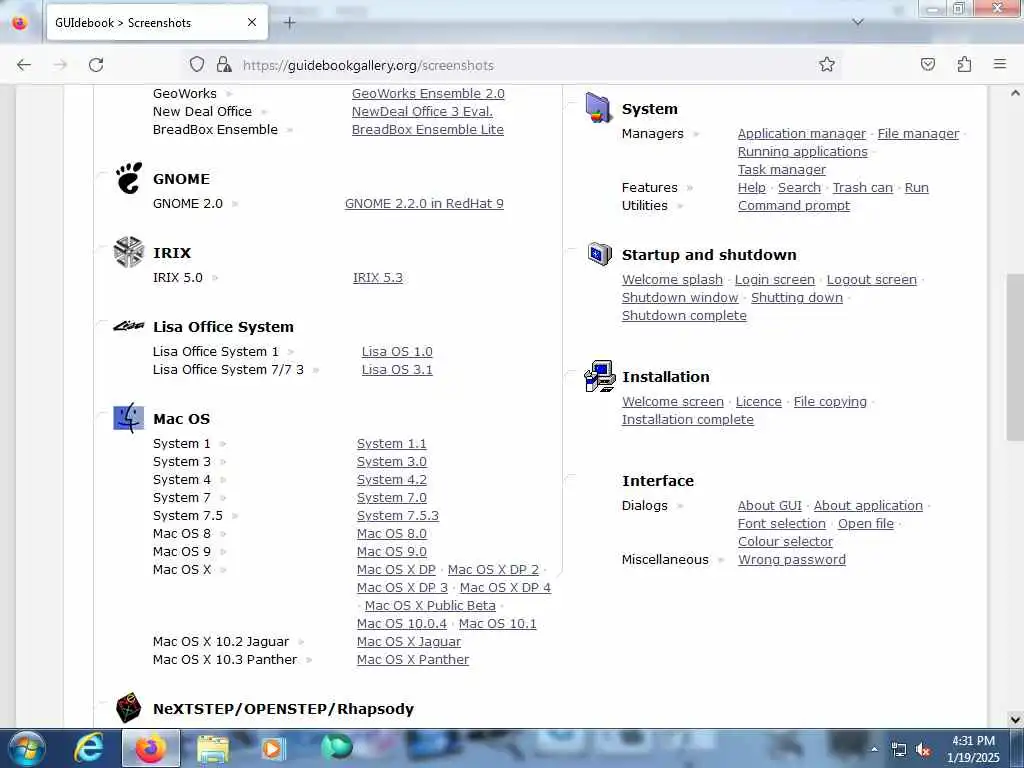Show hidden tray icons arrow
The image size is (1024, 768).
[x=874, y=749]
